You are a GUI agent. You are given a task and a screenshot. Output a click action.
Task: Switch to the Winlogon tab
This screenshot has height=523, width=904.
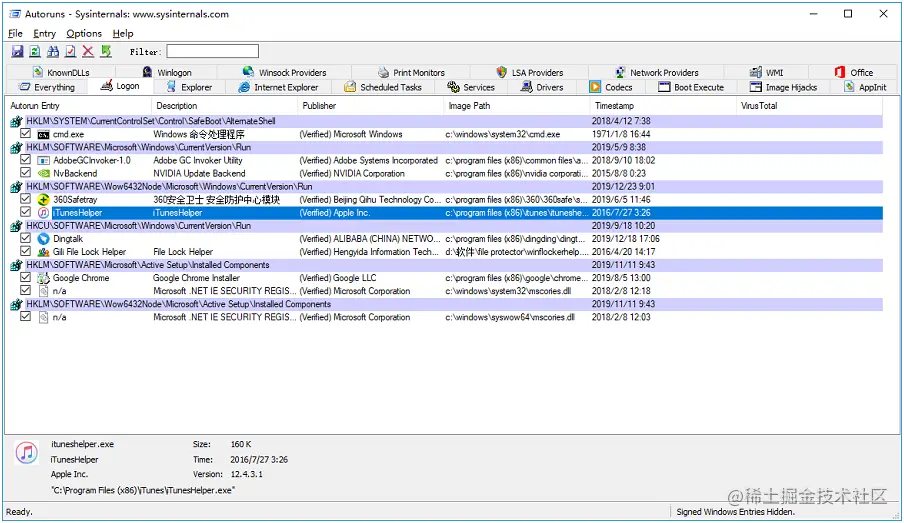click(x=167, y=72)
